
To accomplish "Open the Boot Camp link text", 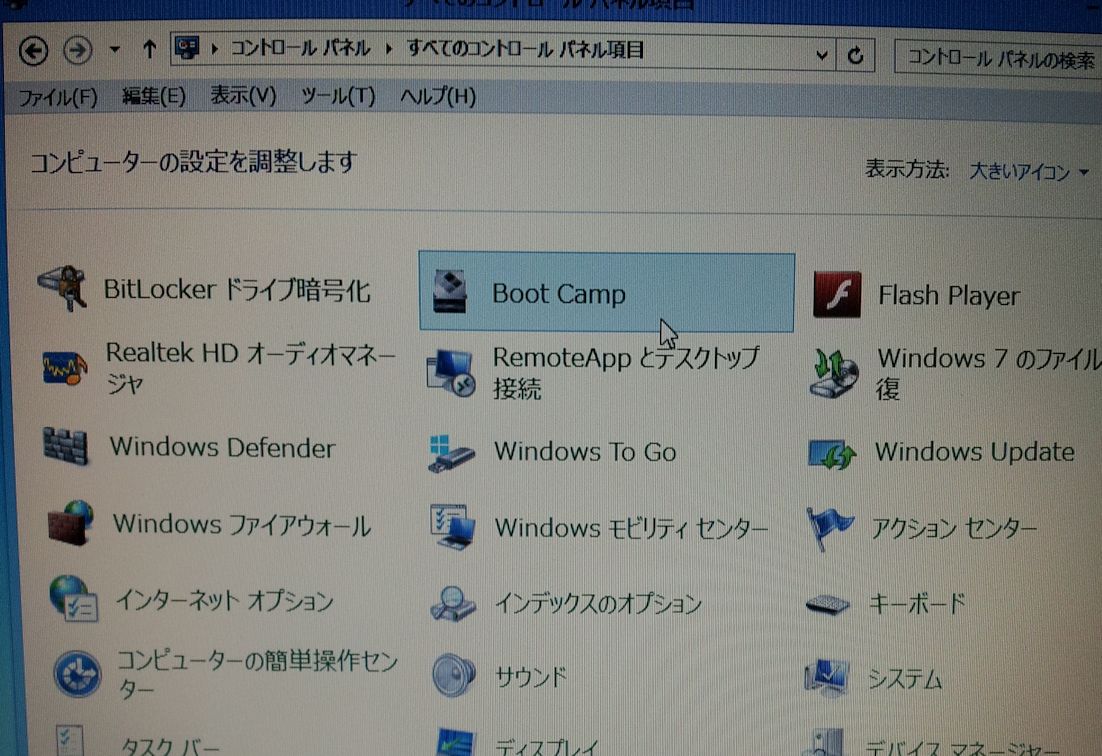I will (559, 294).
